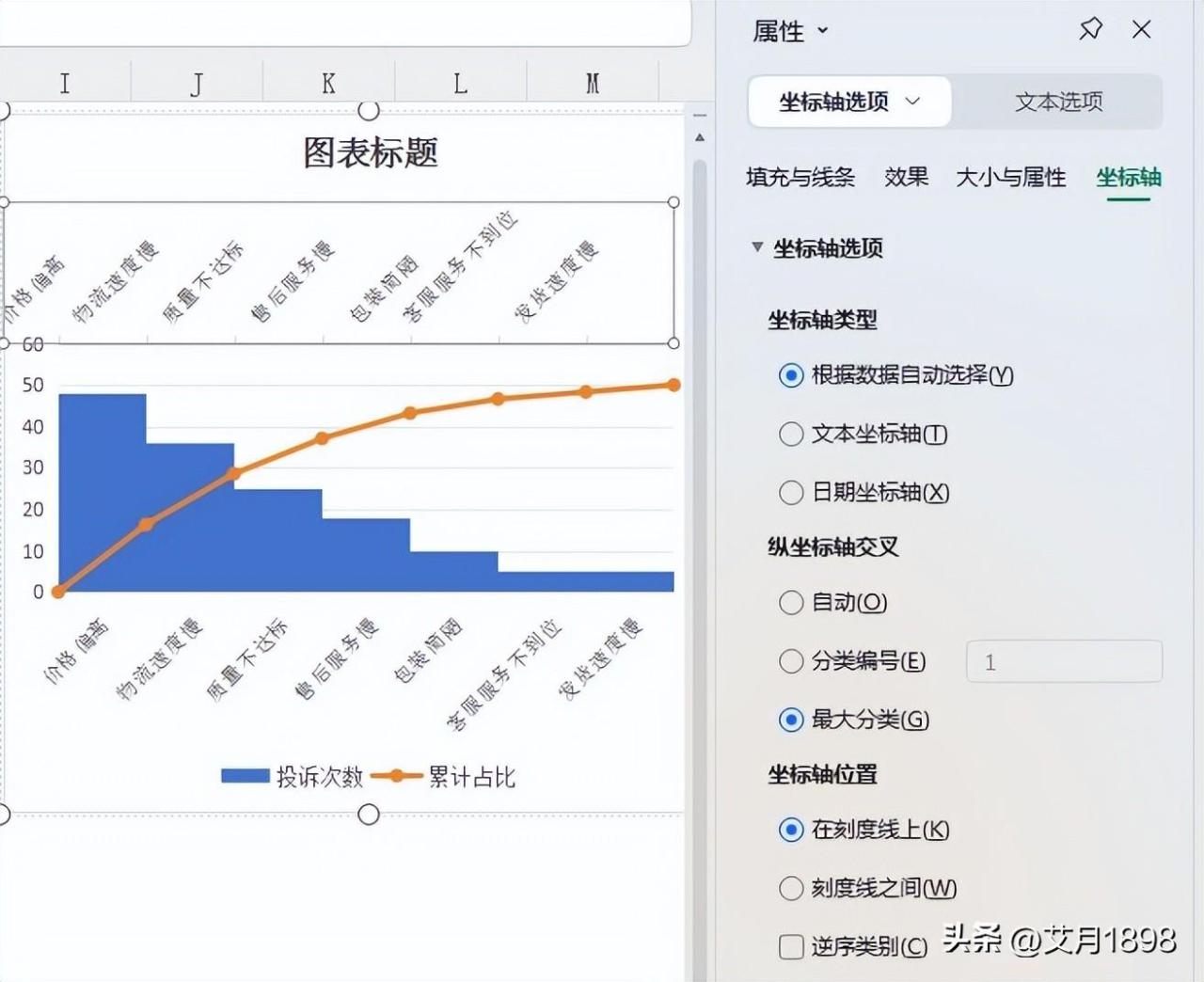
Task: Choose 最大分类 crossing option
Action: 791,720
